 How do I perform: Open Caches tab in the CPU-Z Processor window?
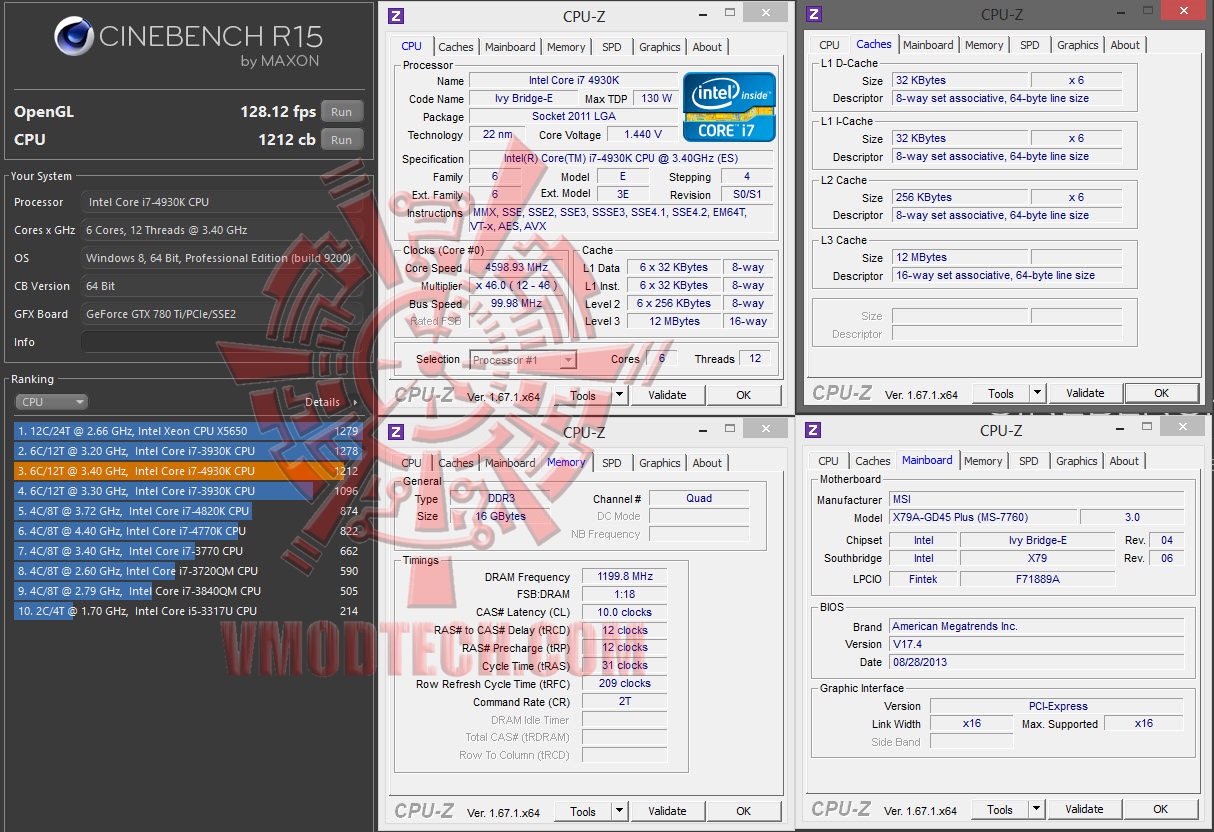pyautogui.click(x=456, y=47)
